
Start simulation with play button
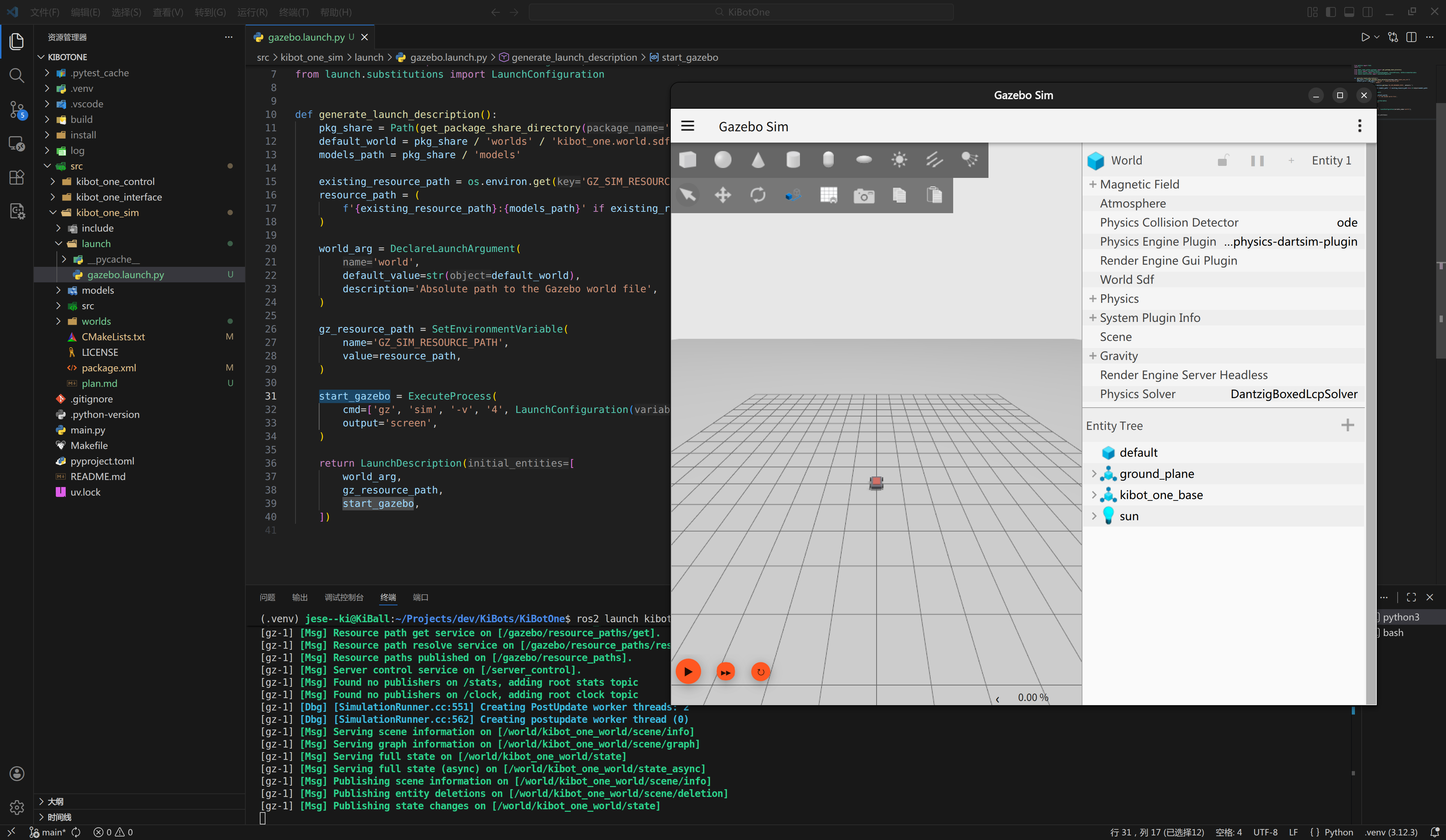(688, 671)
